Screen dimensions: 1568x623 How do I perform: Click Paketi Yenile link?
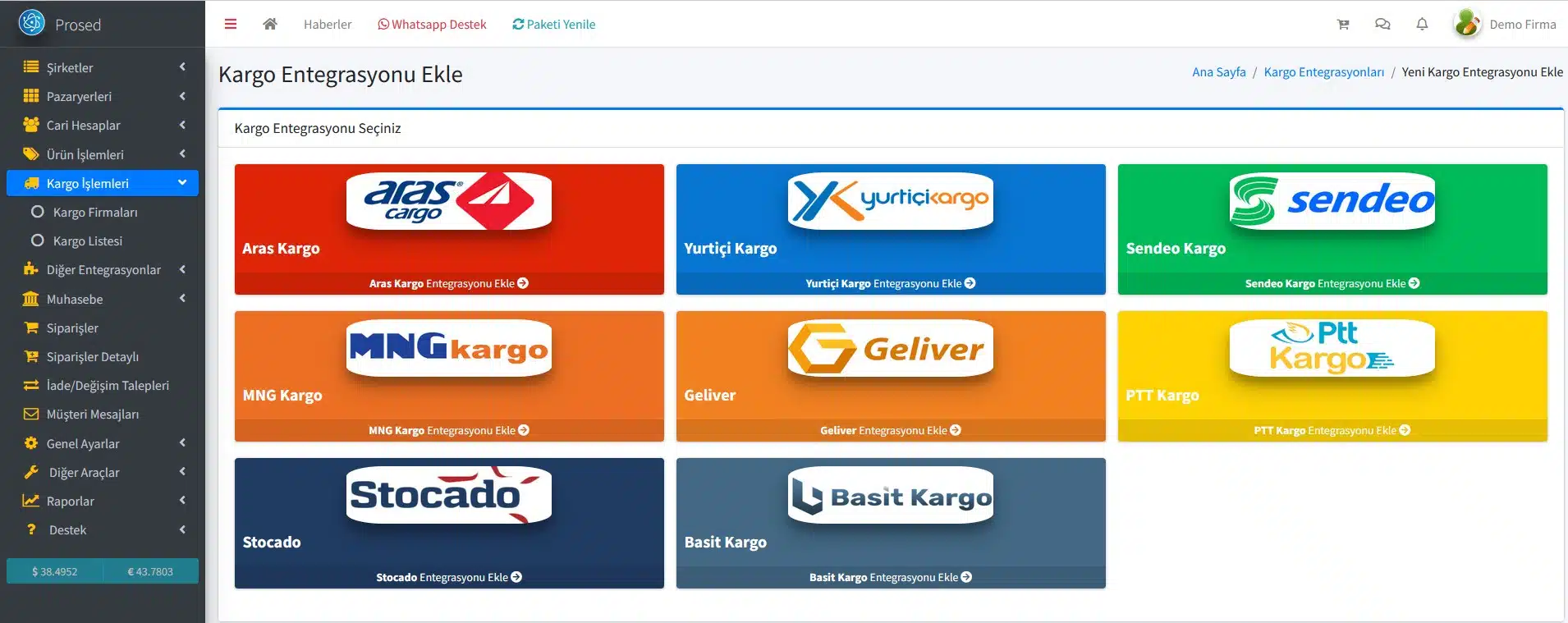[x=554, y=25]
